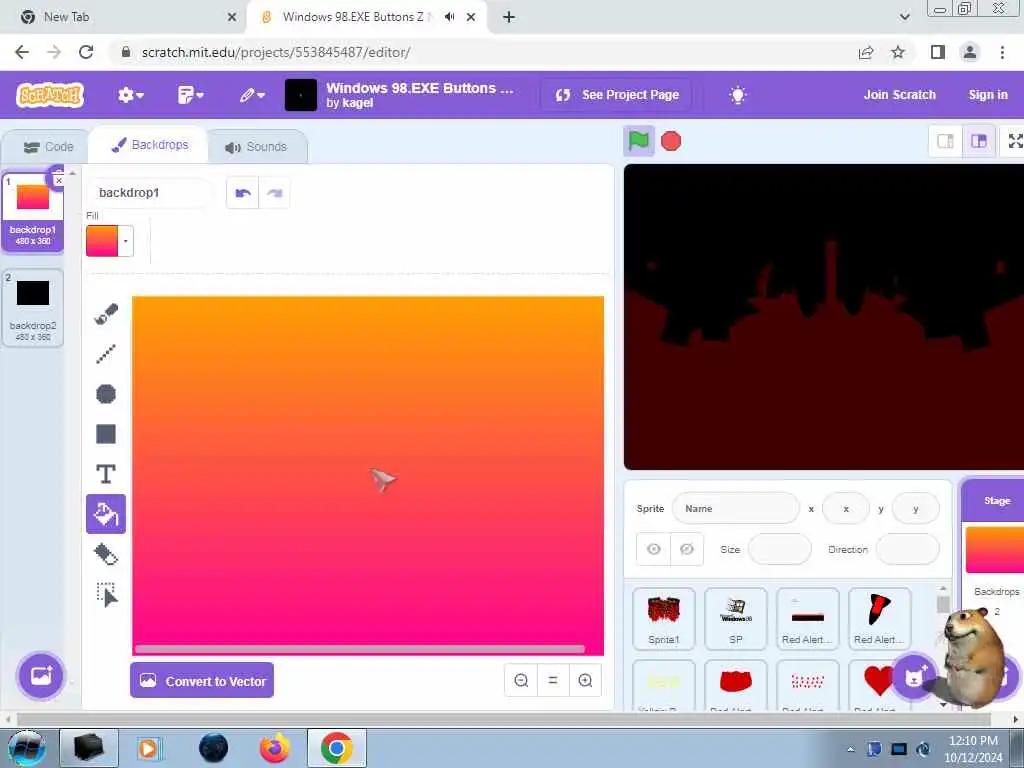Click the sprite Name field

[735, 508]
